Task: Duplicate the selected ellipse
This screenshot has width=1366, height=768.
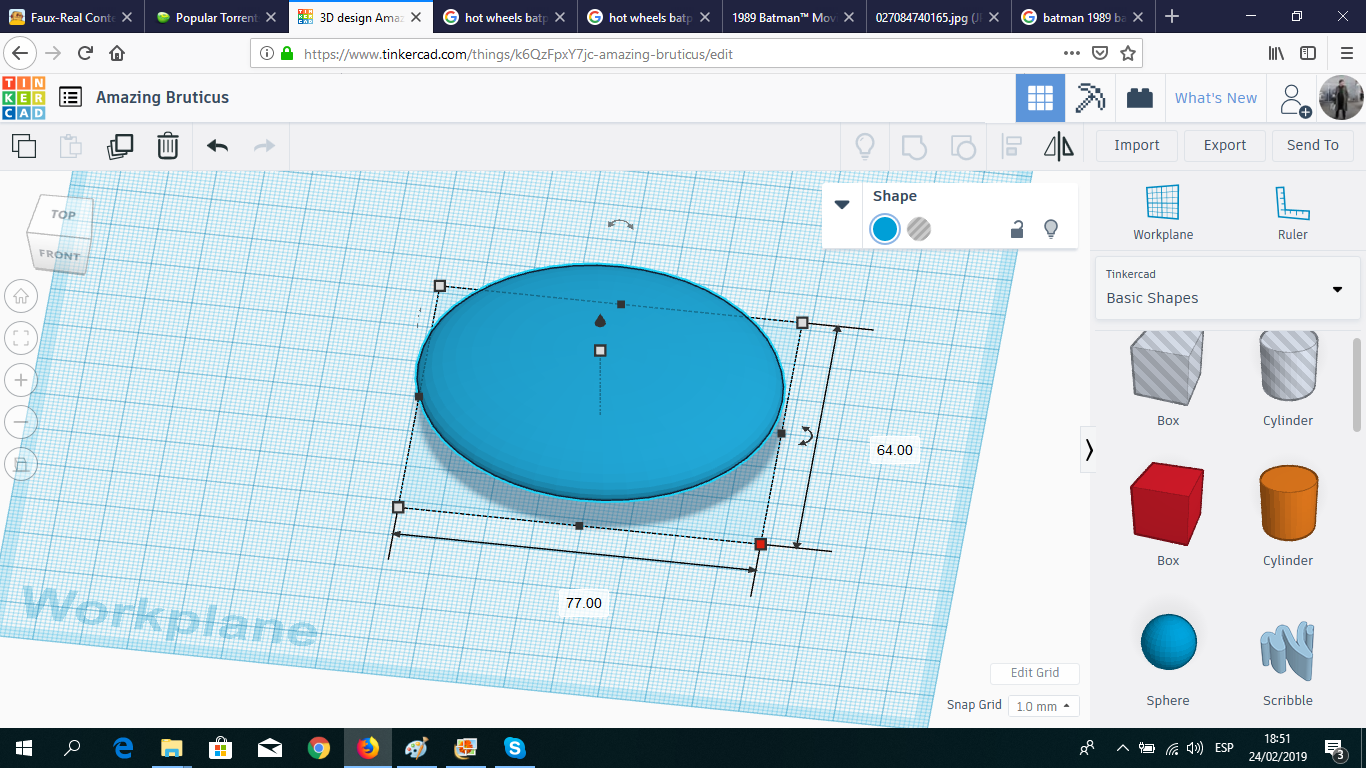Action: (120, 145)
